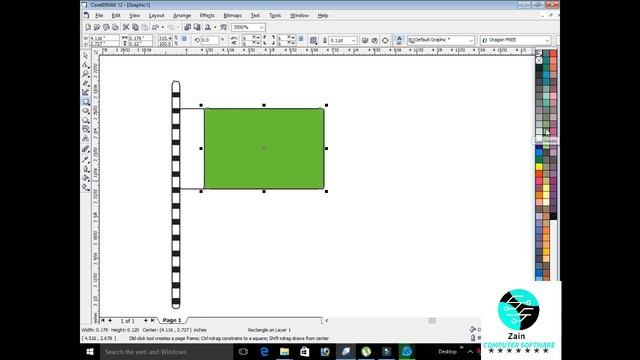
Task: Click the Import icon in toolbar
Action: (x=187, y=27)
